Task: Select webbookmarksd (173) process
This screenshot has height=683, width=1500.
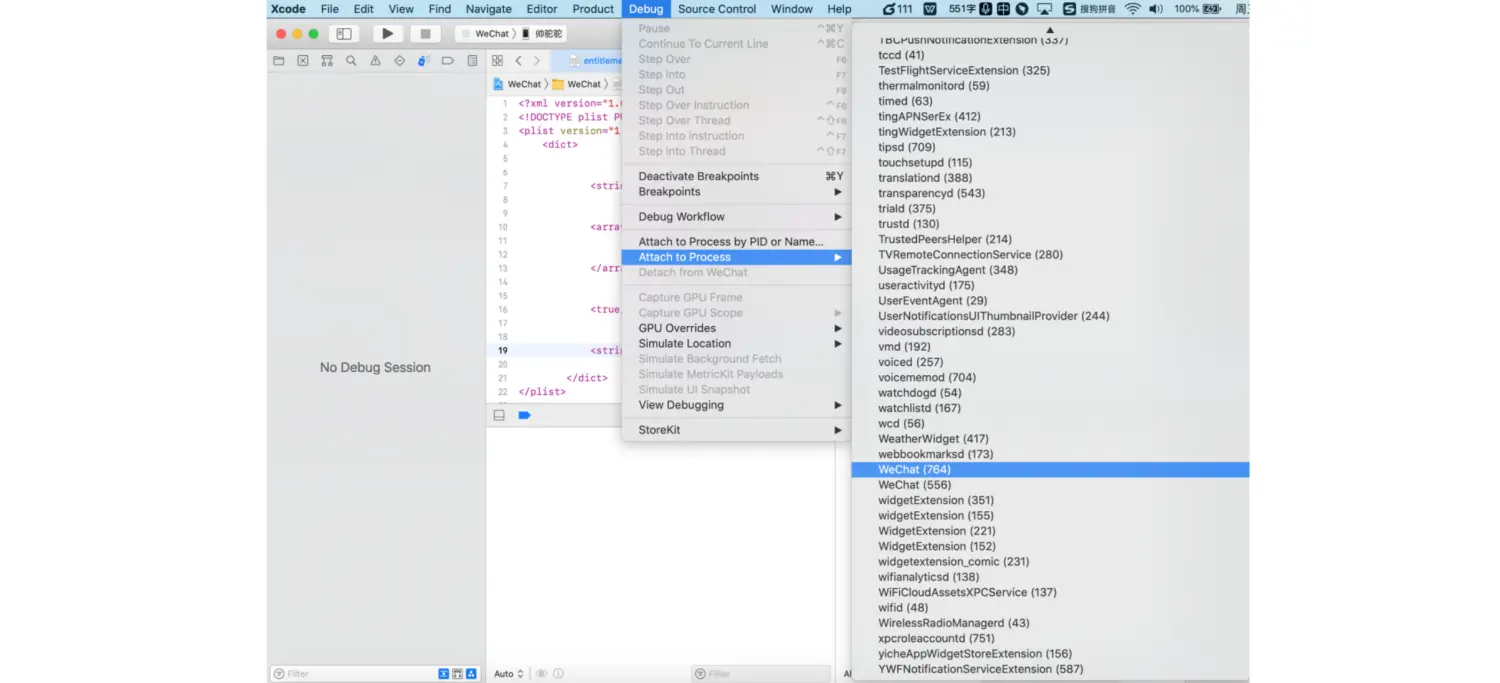Action: click(1050, 454)
